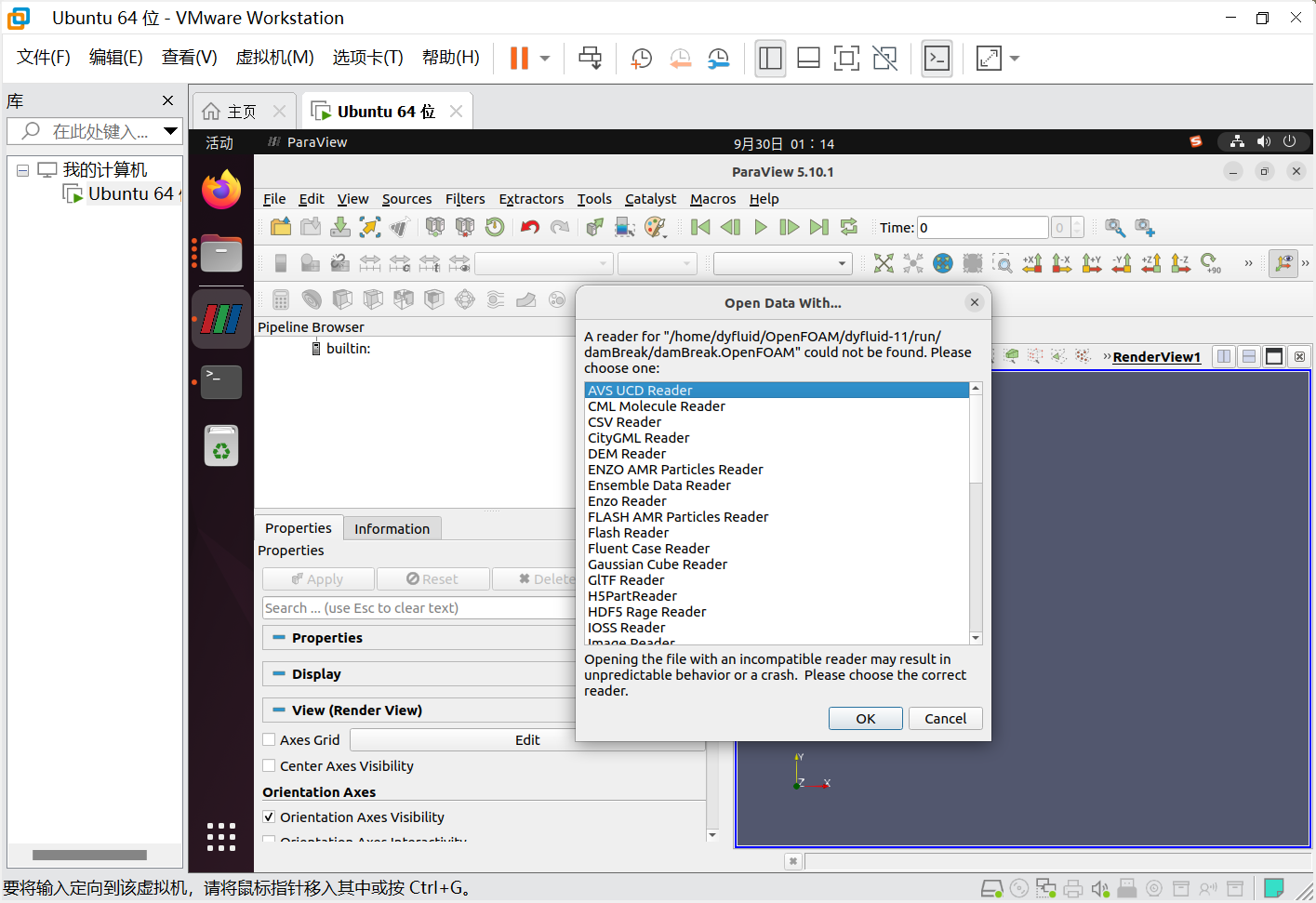Set view direction to -Y
Image resolution: width=1316 pixels, height=903 pixels.
coord(1122,263)
